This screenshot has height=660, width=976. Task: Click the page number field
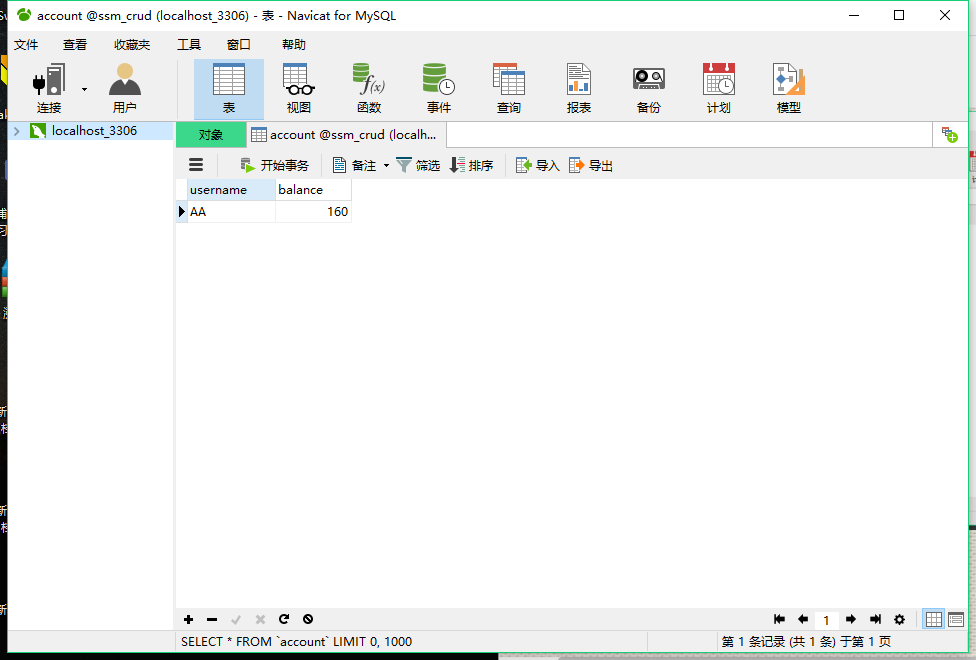pos(826,620)
